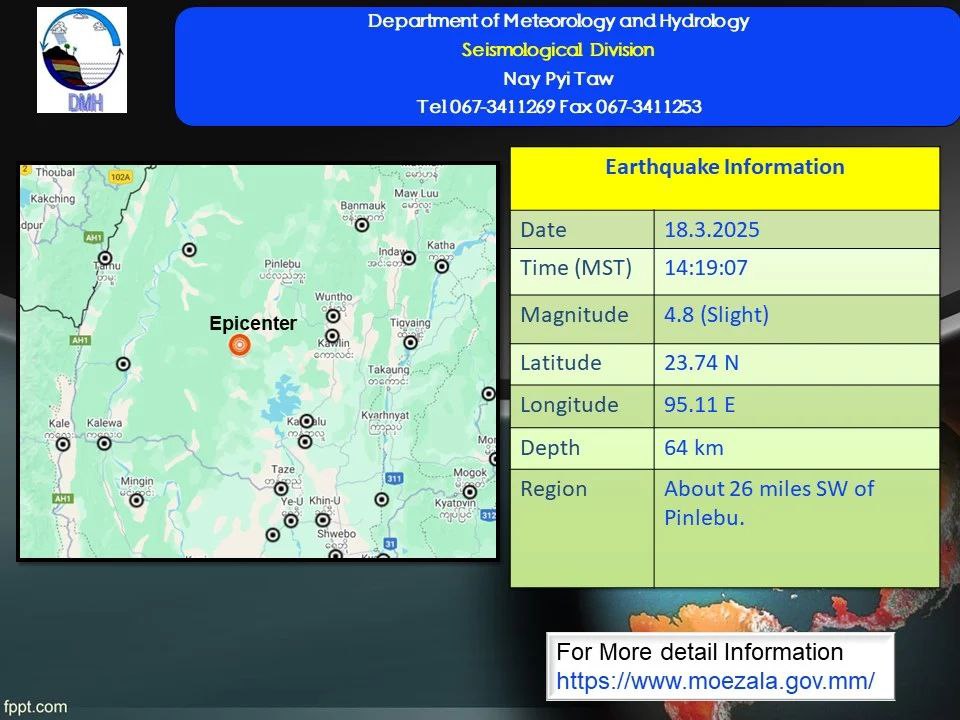The height and width of the screenshot is (720, 960).
Task: Select the Kale town marker
Action: 62,444
